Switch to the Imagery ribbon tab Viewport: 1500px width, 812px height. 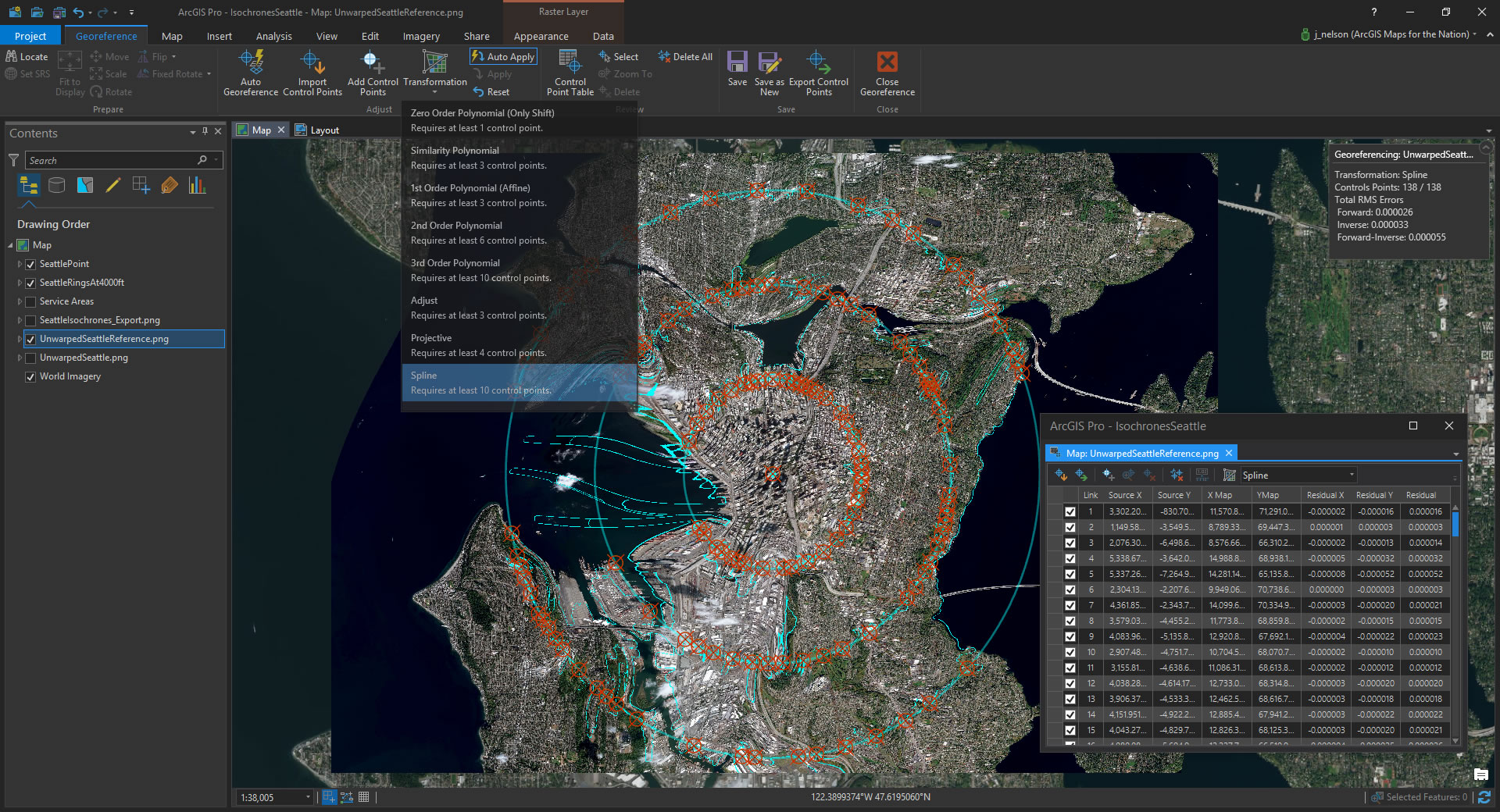420,36
